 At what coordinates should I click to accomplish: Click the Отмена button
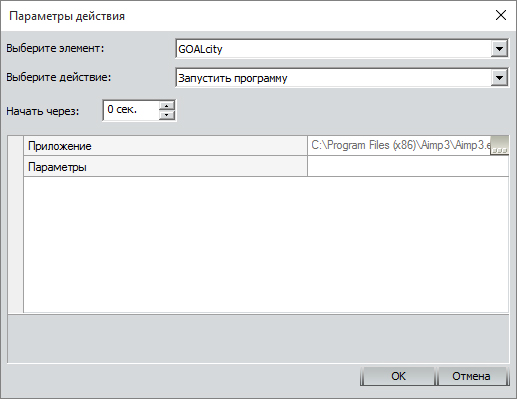[471, 376]
